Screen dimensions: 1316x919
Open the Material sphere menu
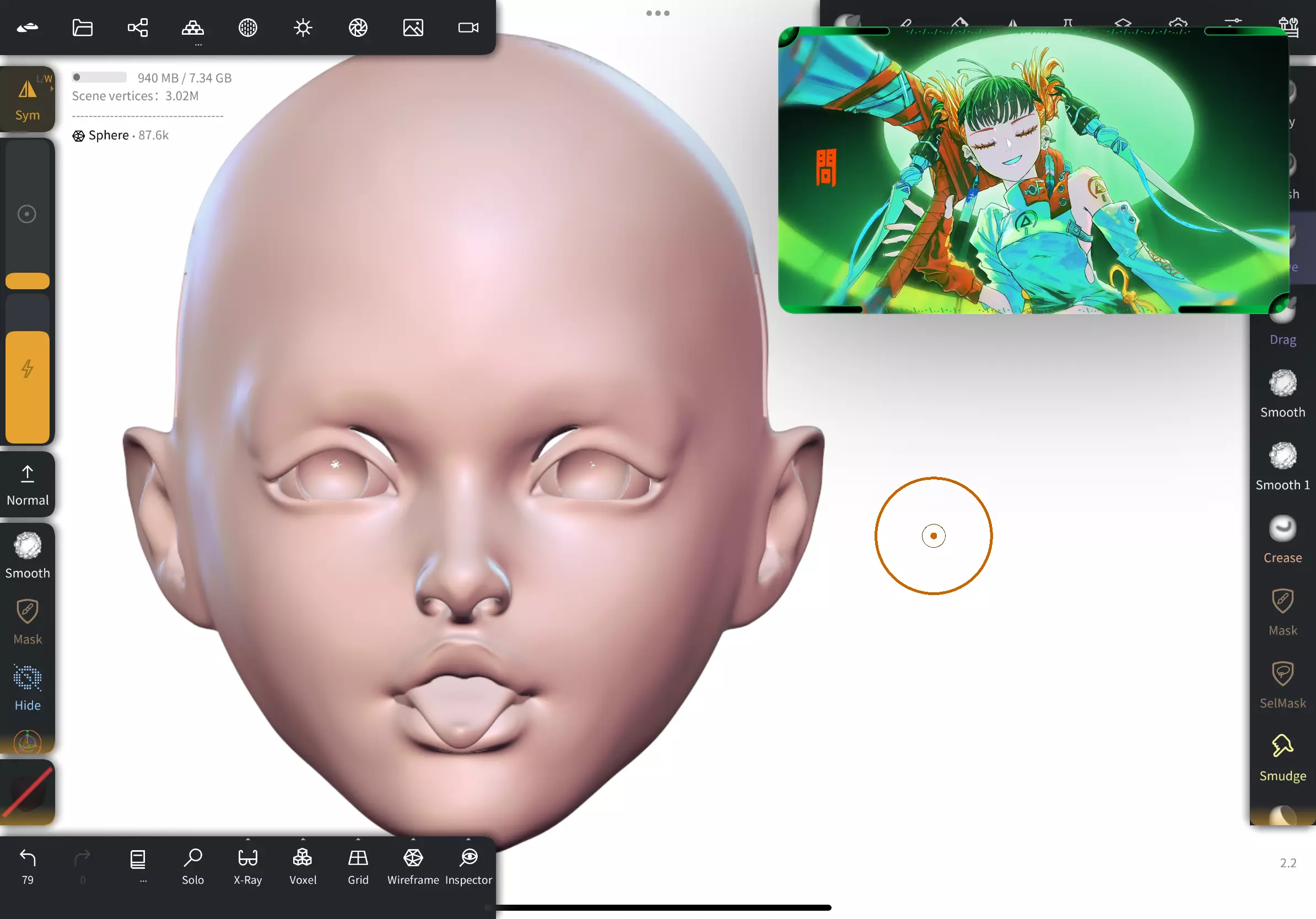[x=247, y=28]
